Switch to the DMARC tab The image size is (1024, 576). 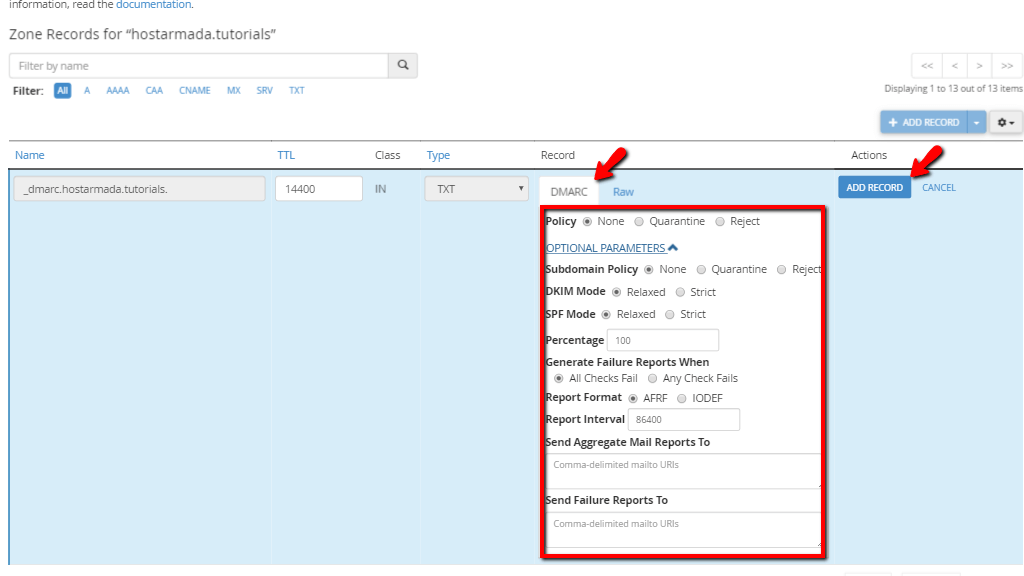click(569, 192)
